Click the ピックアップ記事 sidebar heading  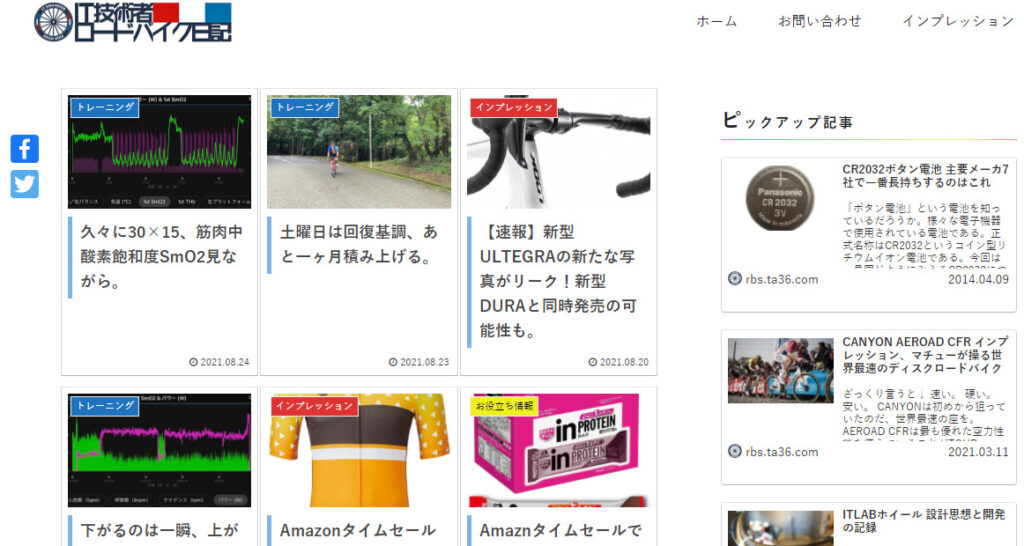point(788,121)
